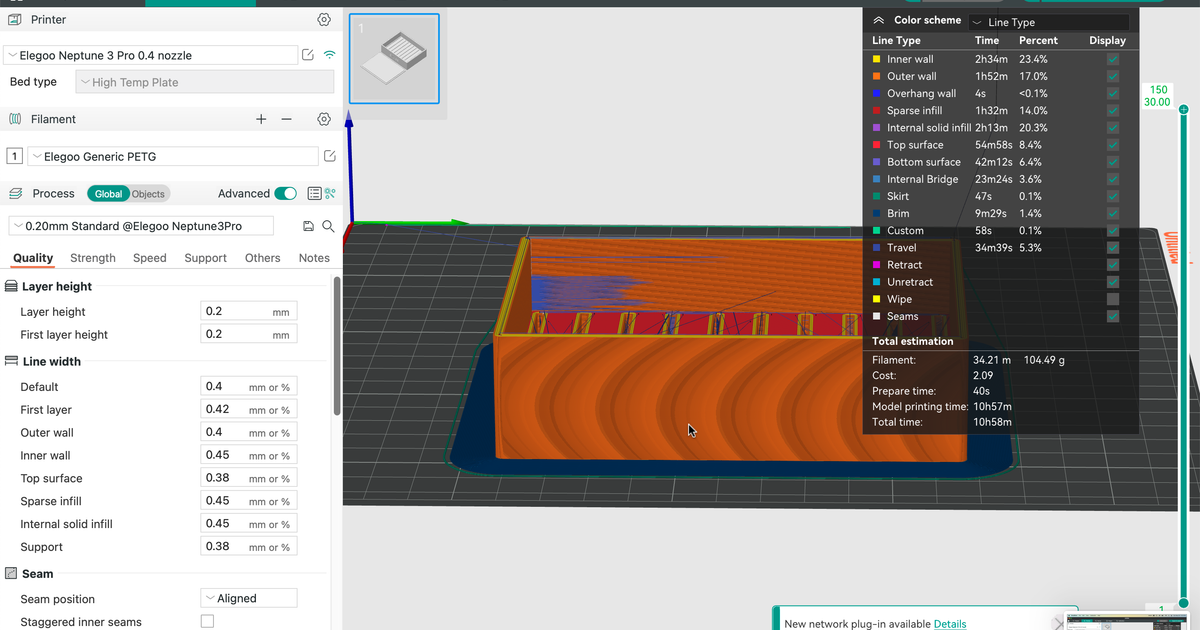This screenshot has height=630, width=1200.
Task: Open the process settings search
Action: point(327,226)
